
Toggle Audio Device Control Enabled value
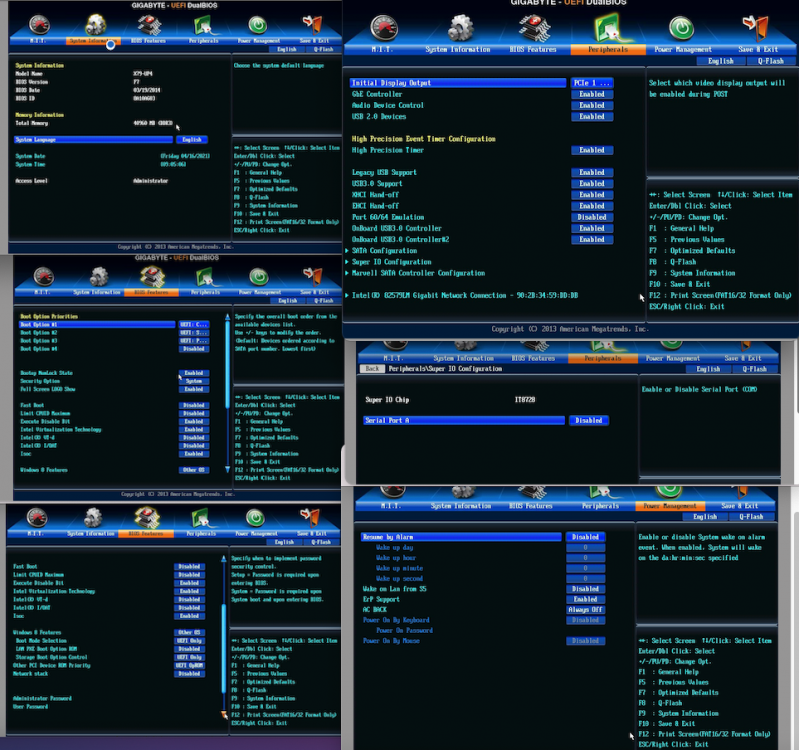(x=592, y=105)
